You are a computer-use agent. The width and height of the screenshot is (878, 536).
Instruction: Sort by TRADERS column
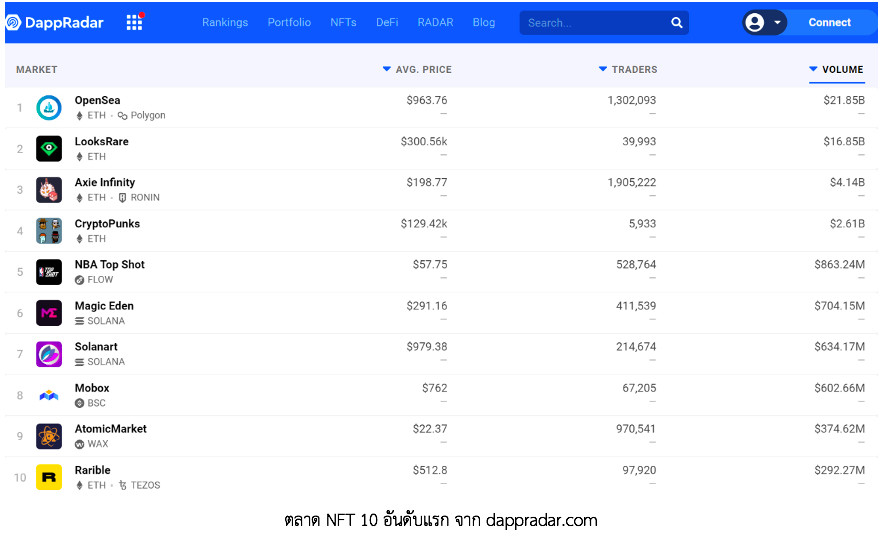pos(628,69)
